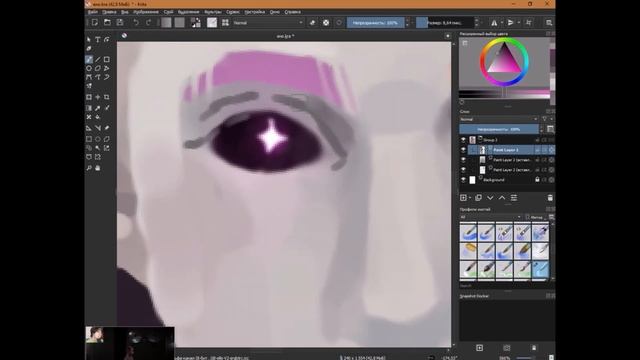Open the brush preset tag dropdown
Viewport: 640px width, 360px height.
pyautogui.click(x=491, y=217)
